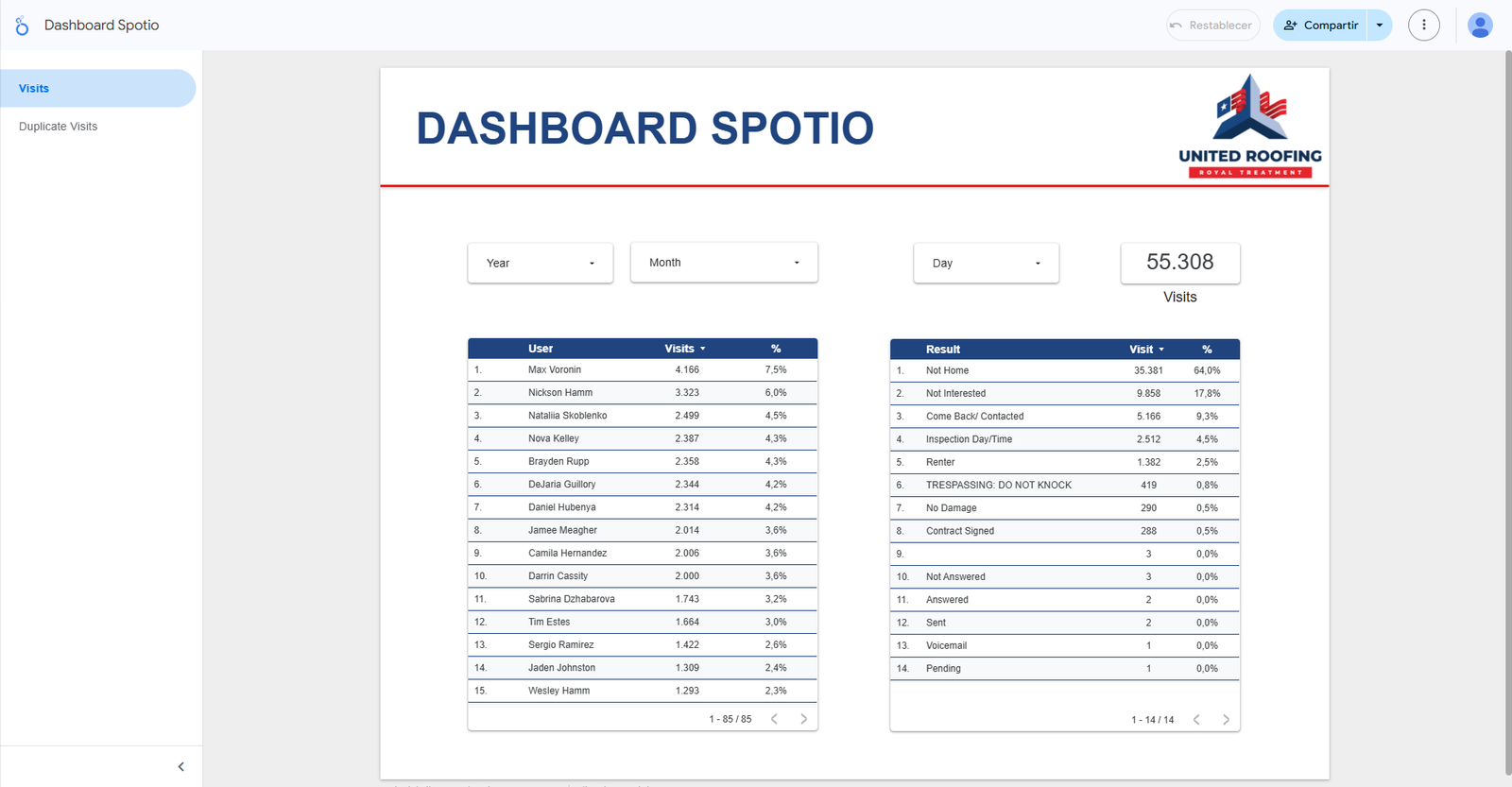Click the Sergio Ramirez name
The image size is (1512, 787).
coord(561,644)
